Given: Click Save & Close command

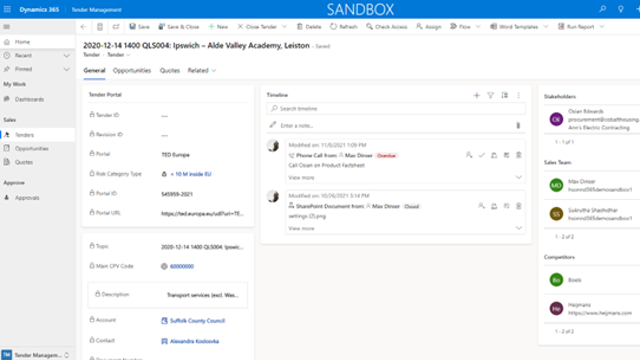Looking at the screenshot, I should tap(179, 27).
